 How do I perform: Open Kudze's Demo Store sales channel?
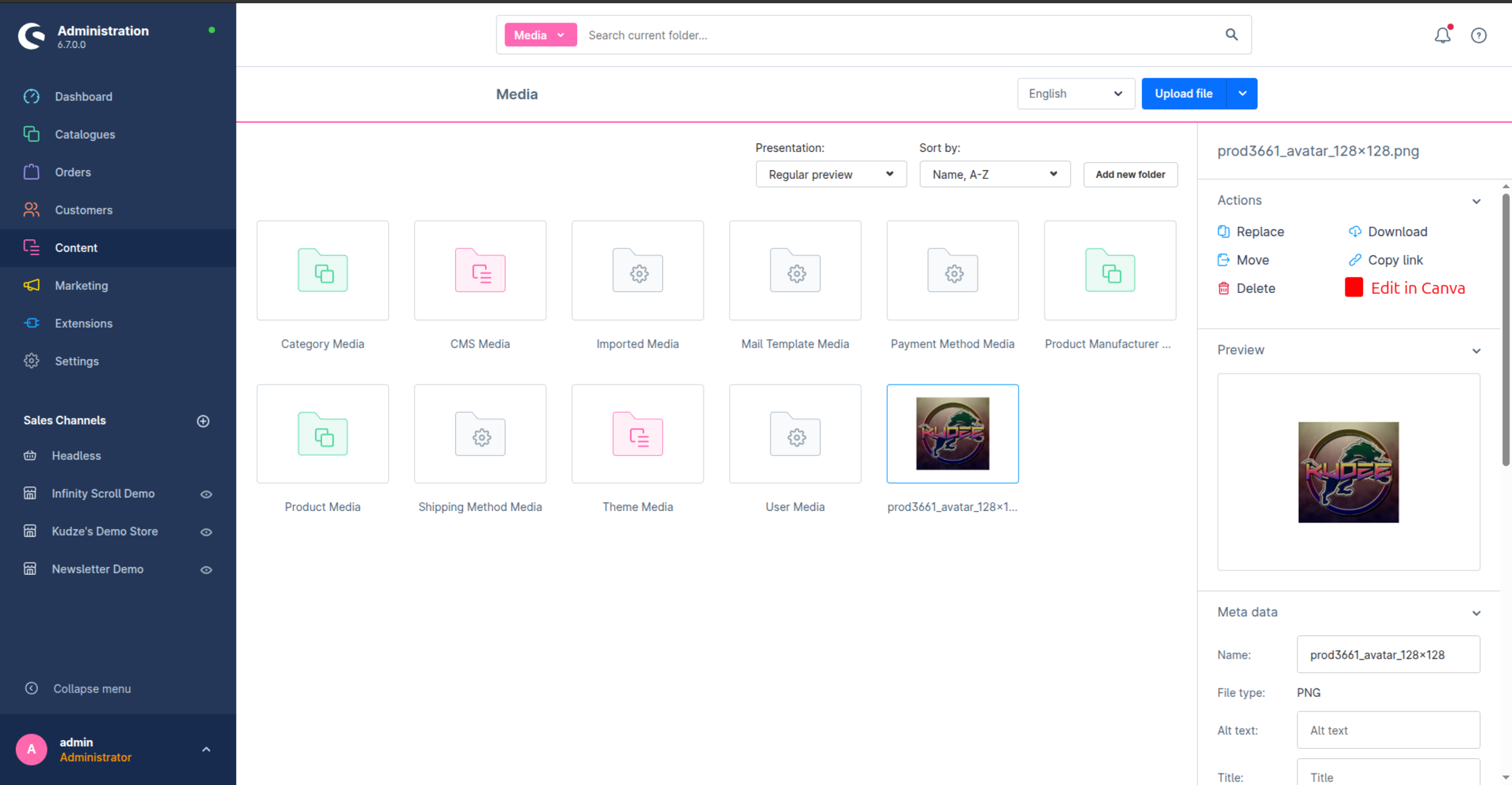tap(105, 531)
